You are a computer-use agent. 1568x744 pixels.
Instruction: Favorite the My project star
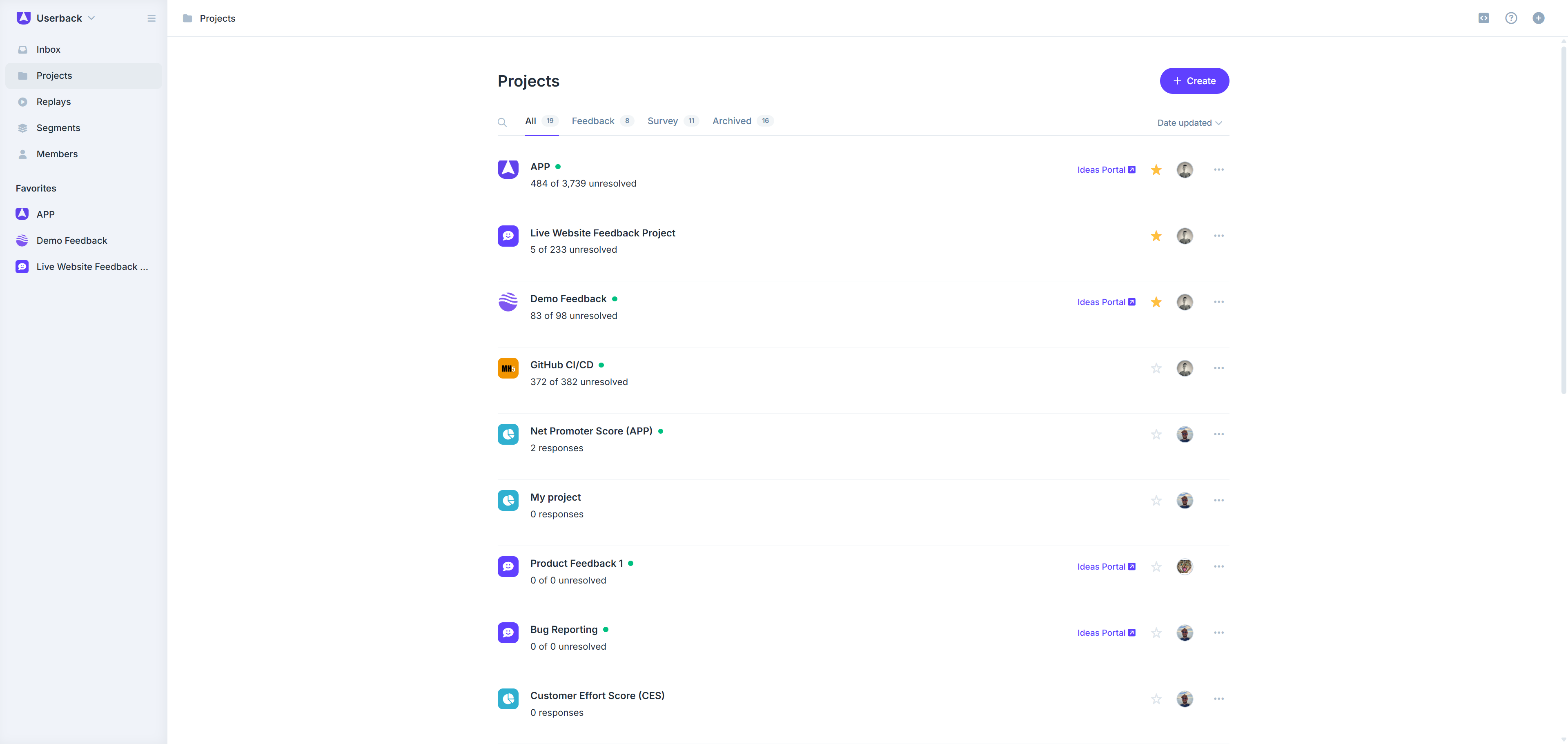click(x=1156, y=501)
